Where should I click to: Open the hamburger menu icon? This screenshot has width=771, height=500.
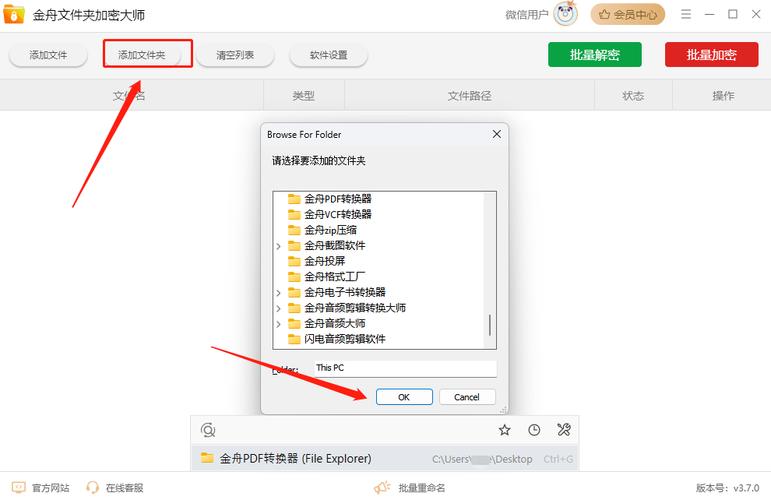(686, 14)
